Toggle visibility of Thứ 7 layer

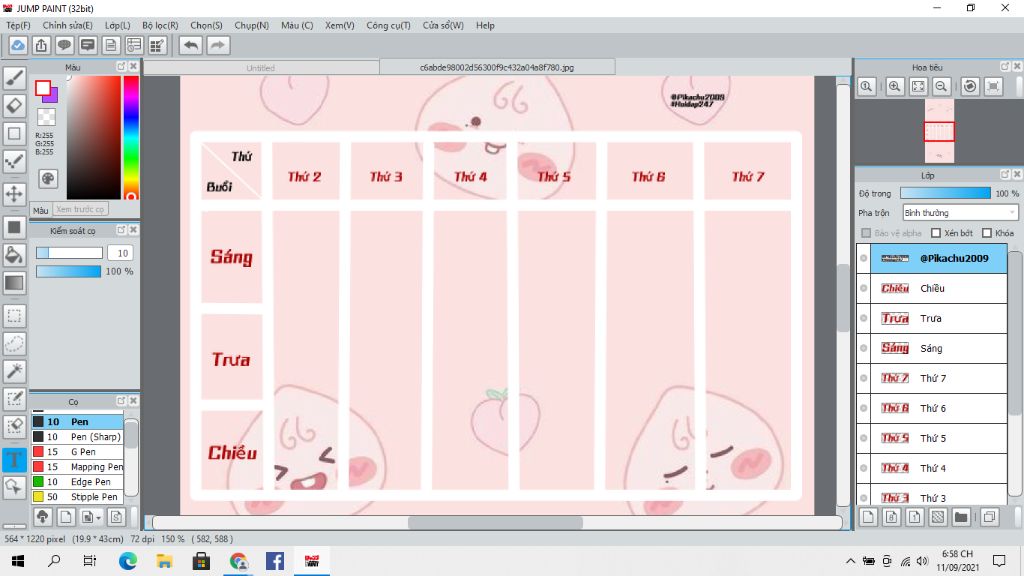[863, 378]
